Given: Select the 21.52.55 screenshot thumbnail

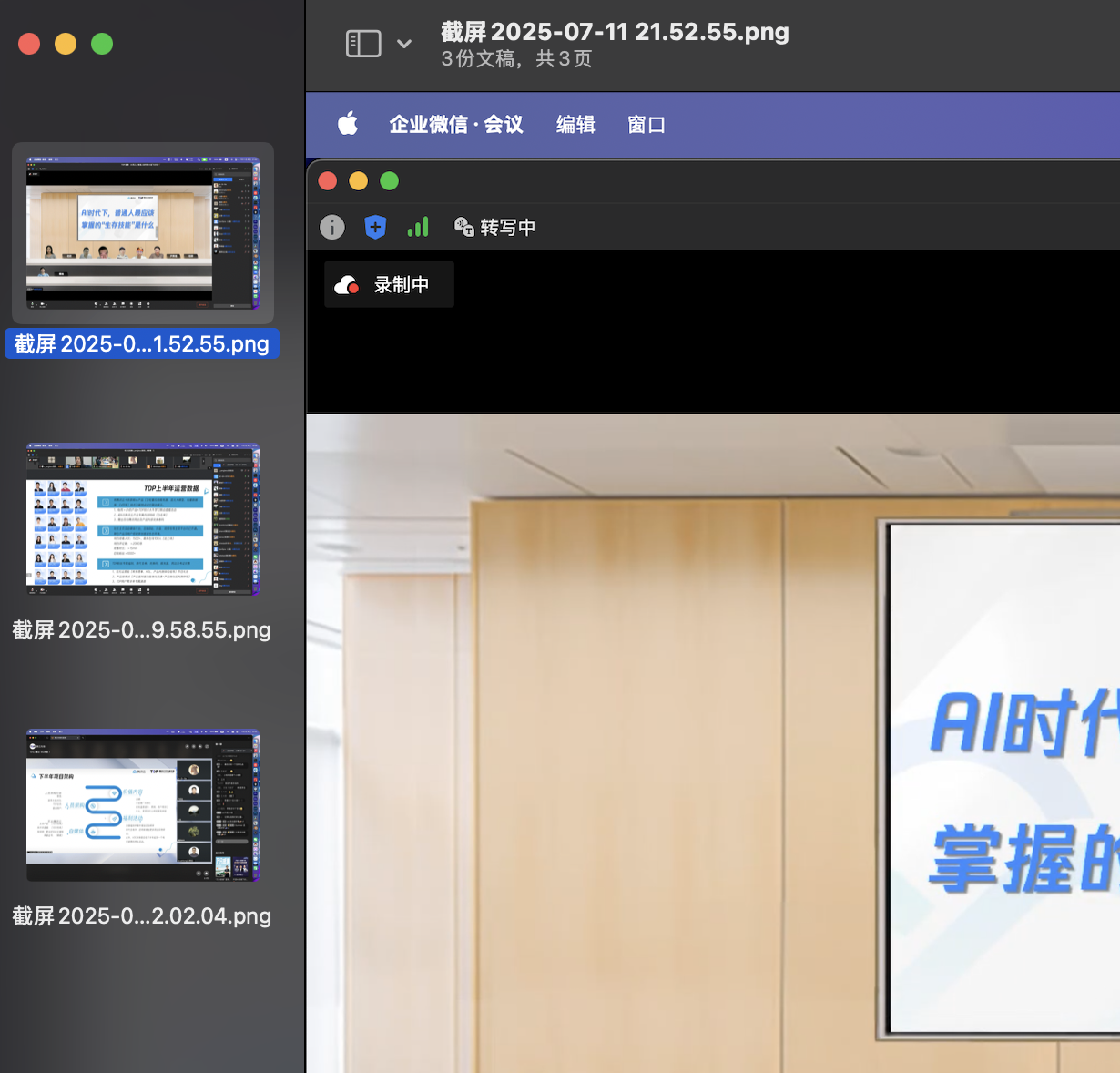Looking at the screenshot, I should point(143,233).
